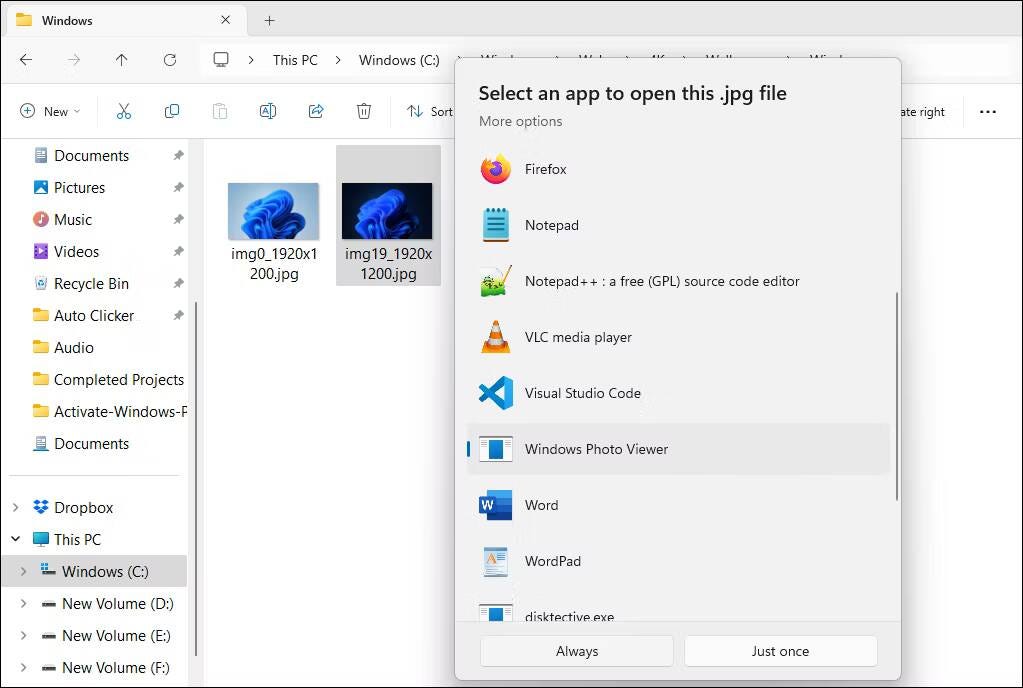Click the Rename icon in the toolbar
The height and width of the screenshot is (688, 1023).
[267, 111]
